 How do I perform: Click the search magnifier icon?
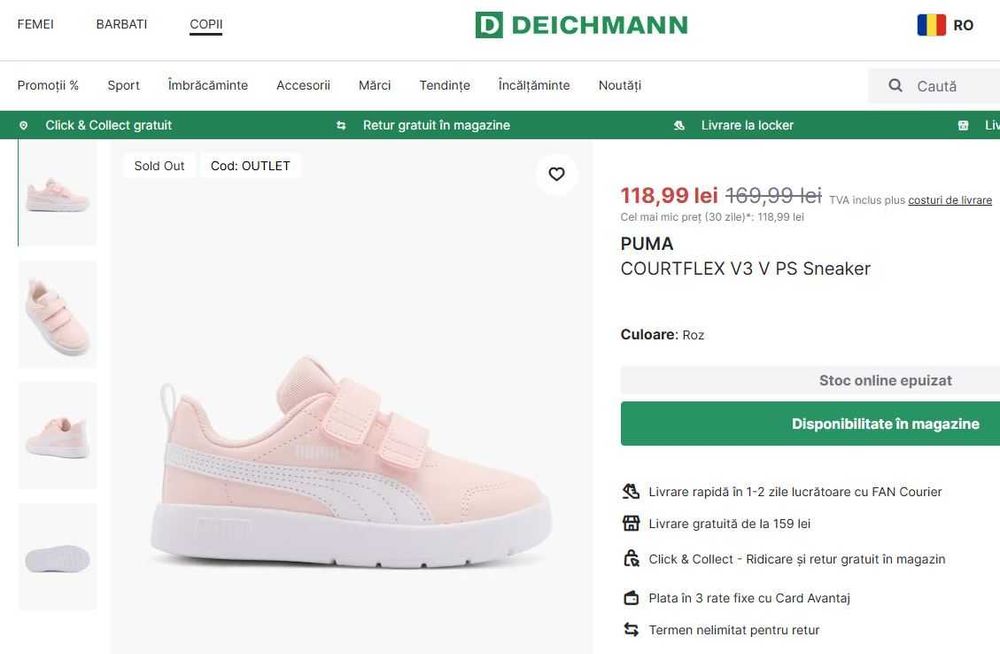coord(896,86)
